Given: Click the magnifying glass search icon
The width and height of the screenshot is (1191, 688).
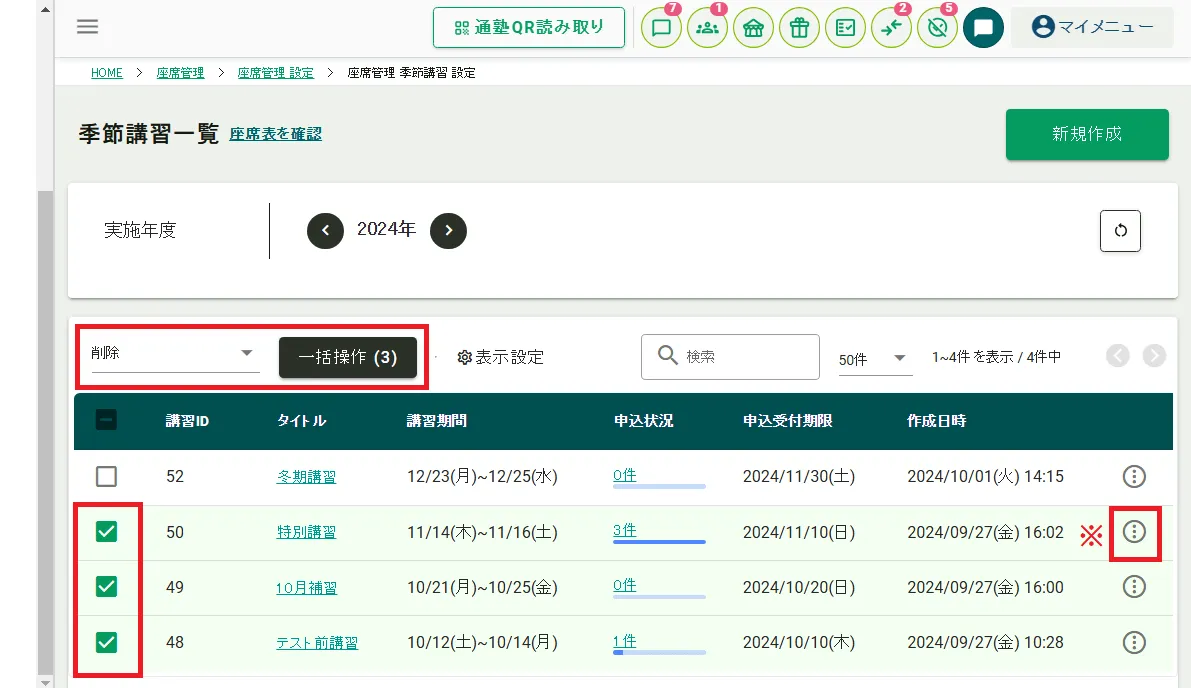Looking at the screenshot, I should (x=668, y=355).
